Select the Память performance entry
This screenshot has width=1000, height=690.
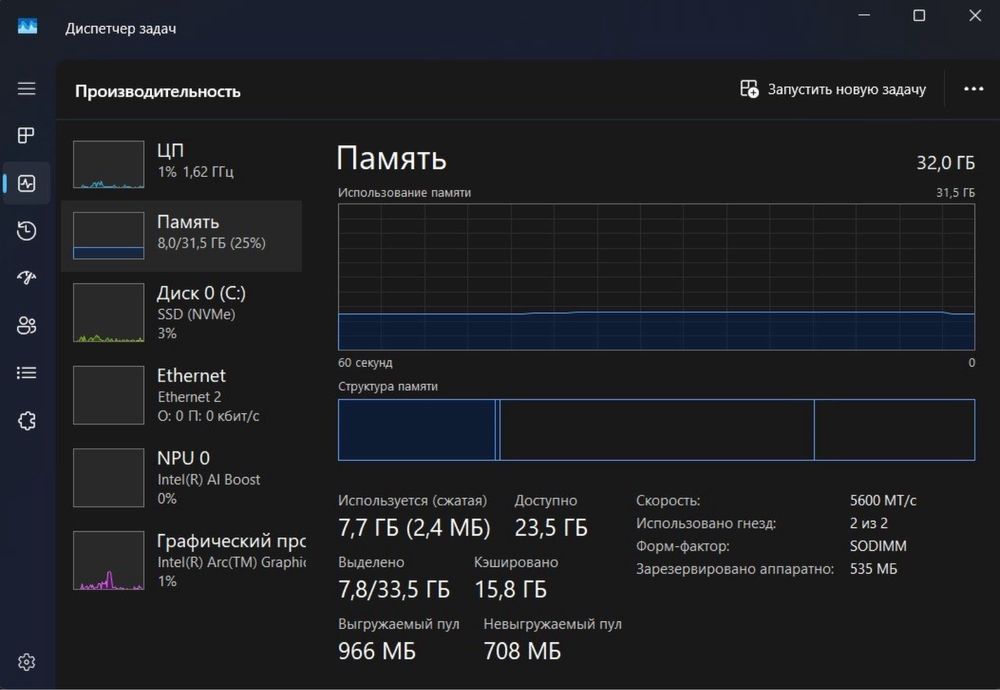click(x=182, y=236)
